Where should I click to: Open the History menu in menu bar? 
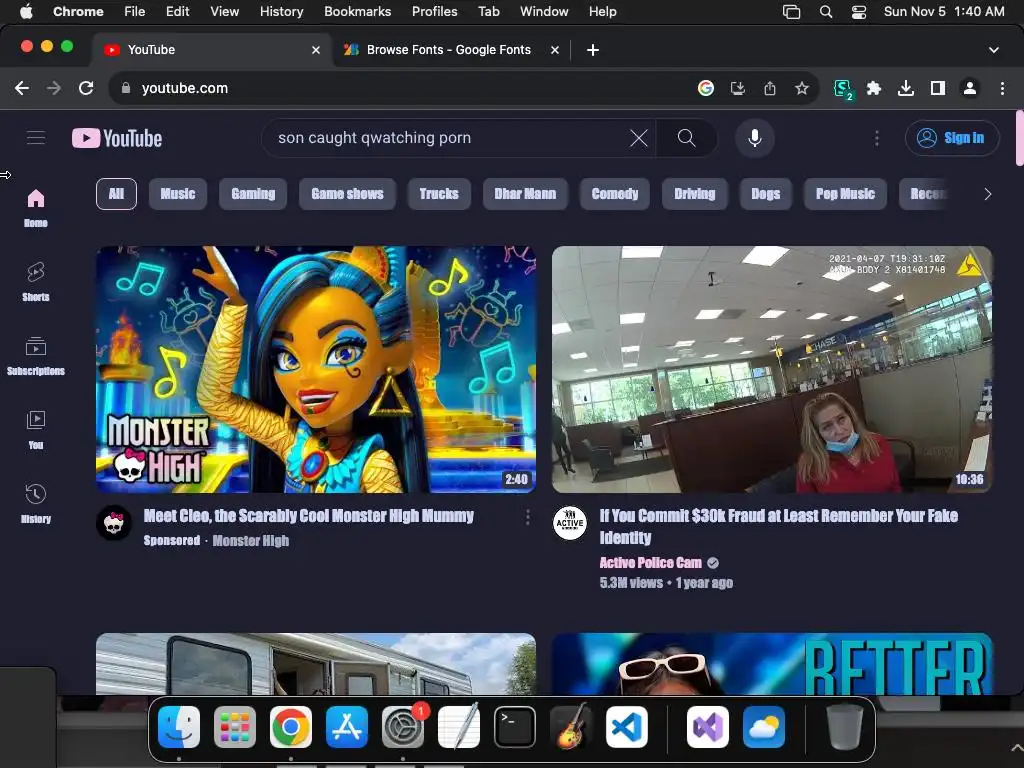(x=281, y=11)
